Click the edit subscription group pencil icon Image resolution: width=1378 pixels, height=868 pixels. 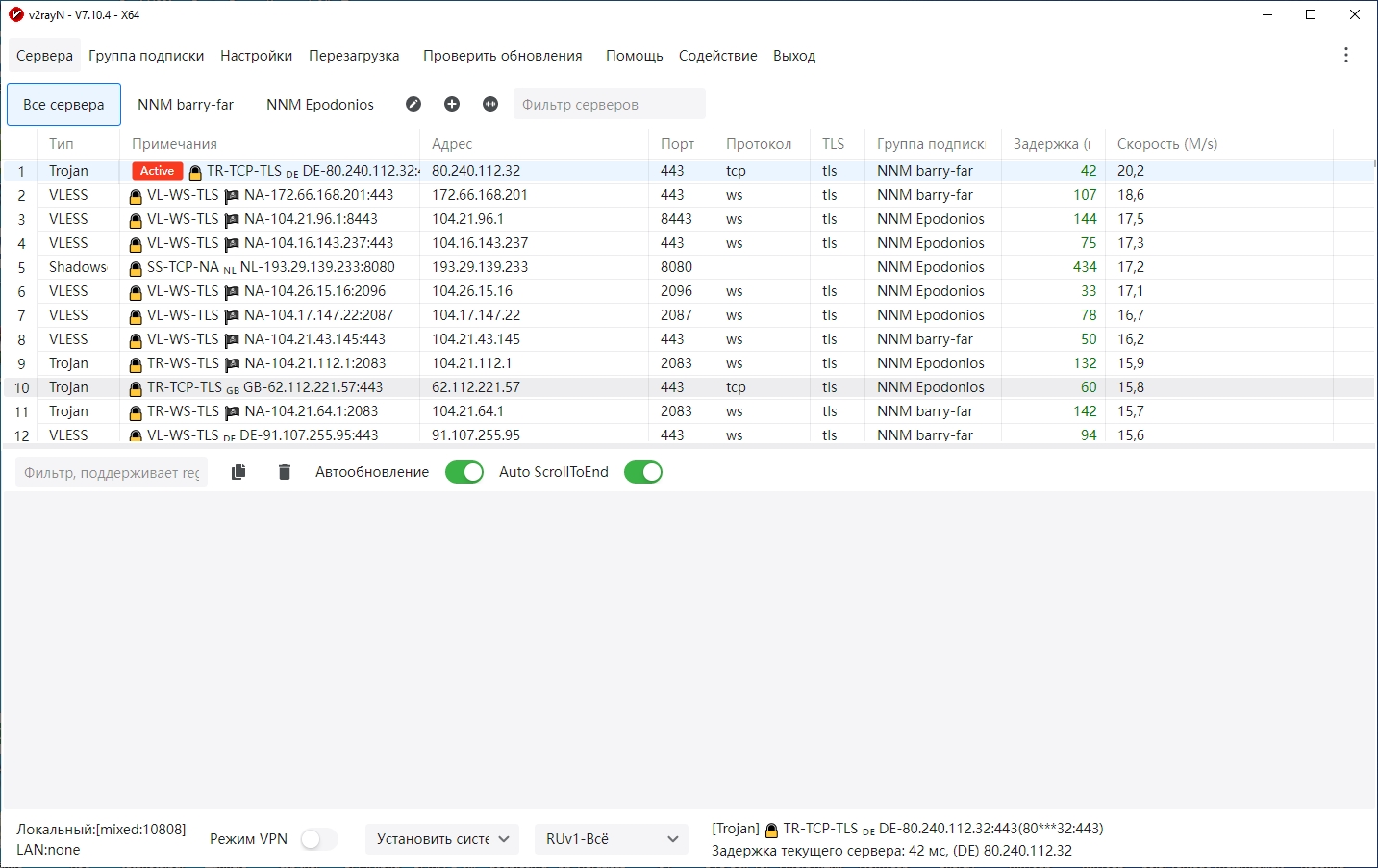[x=413, y=104]
